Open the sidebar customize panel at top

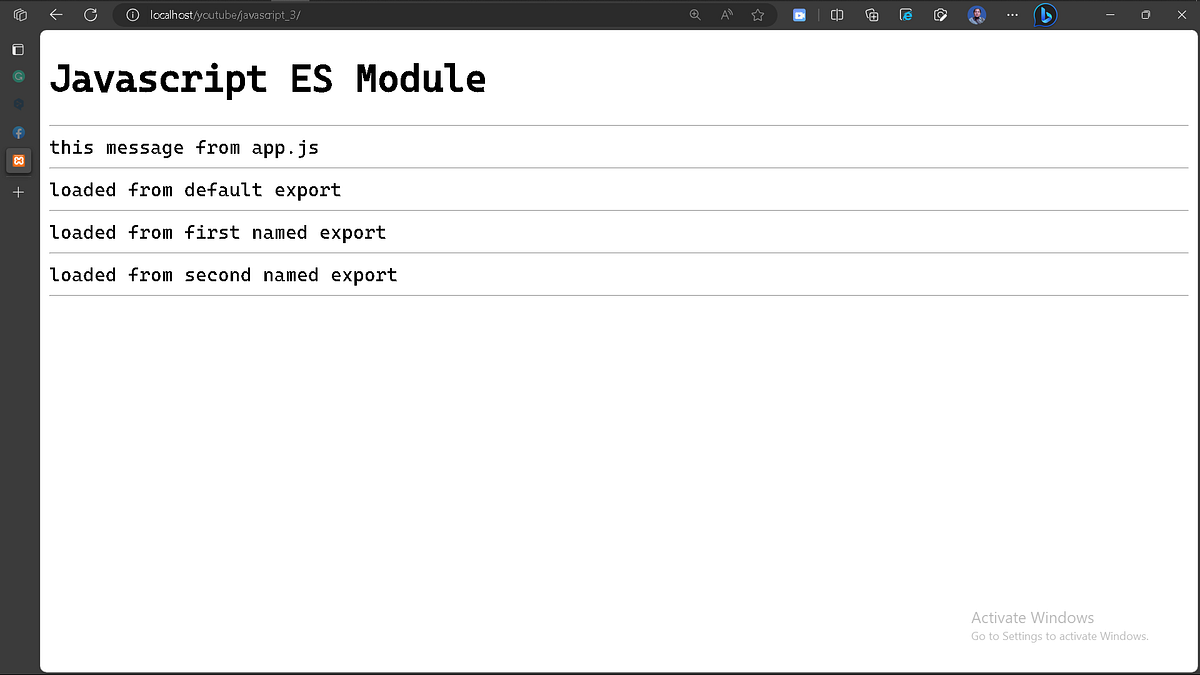(x=18, y=49)
